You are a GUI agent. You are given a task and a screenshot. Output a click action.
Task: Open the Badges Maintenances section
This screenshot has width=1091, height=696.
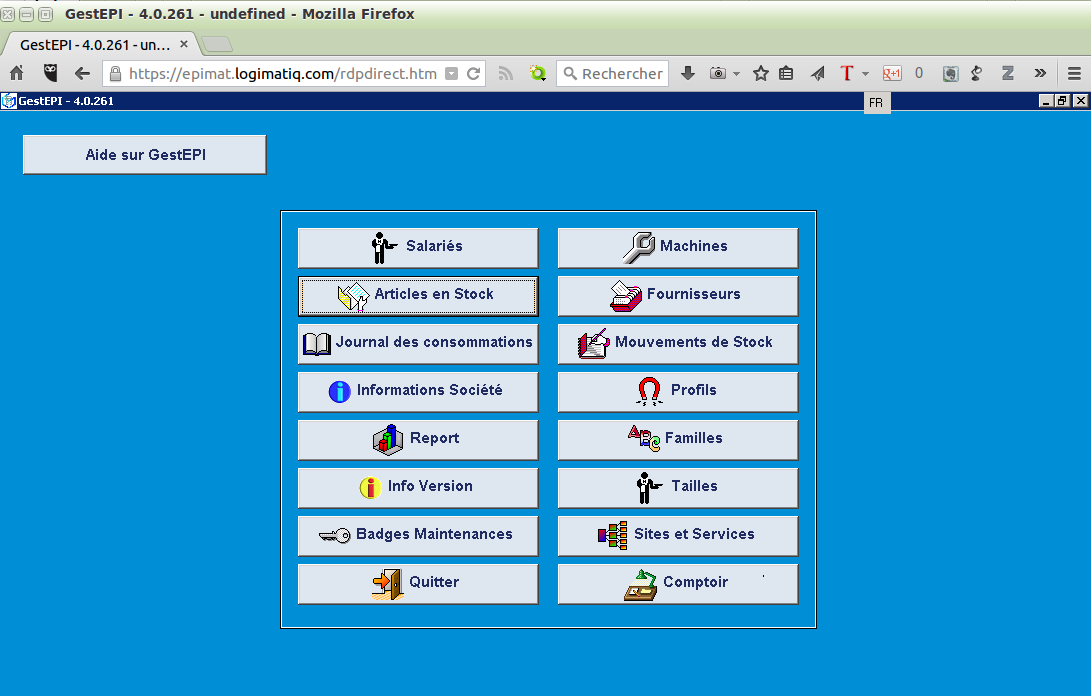[x=418, y=535]
